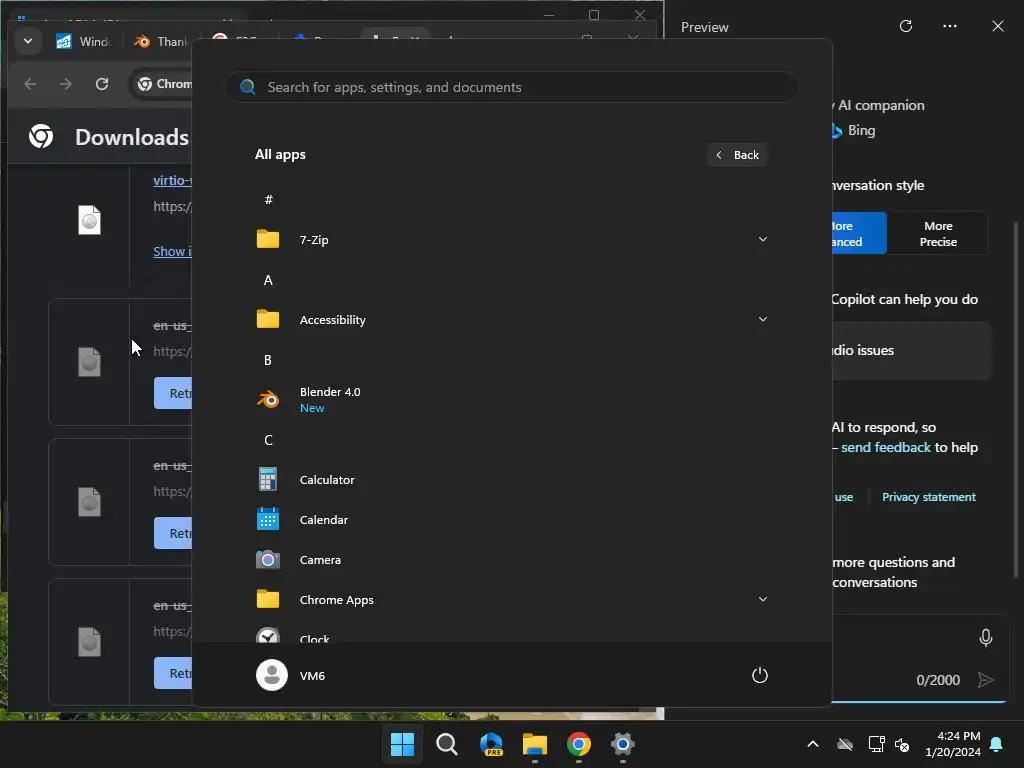Use the Copilot microphone button
Screen dimensions: 1024x768
click(985, 637)
